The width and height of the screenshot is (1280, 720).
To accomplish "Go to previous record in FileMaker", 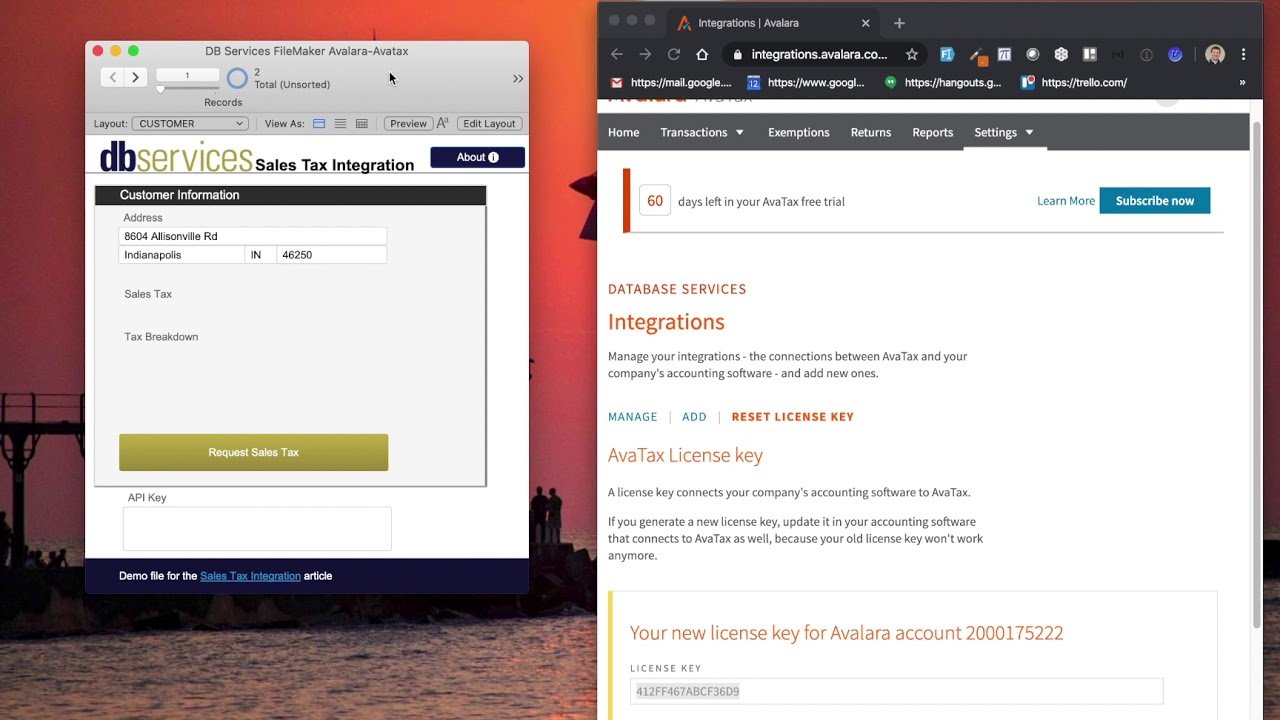I will (113, 77).
